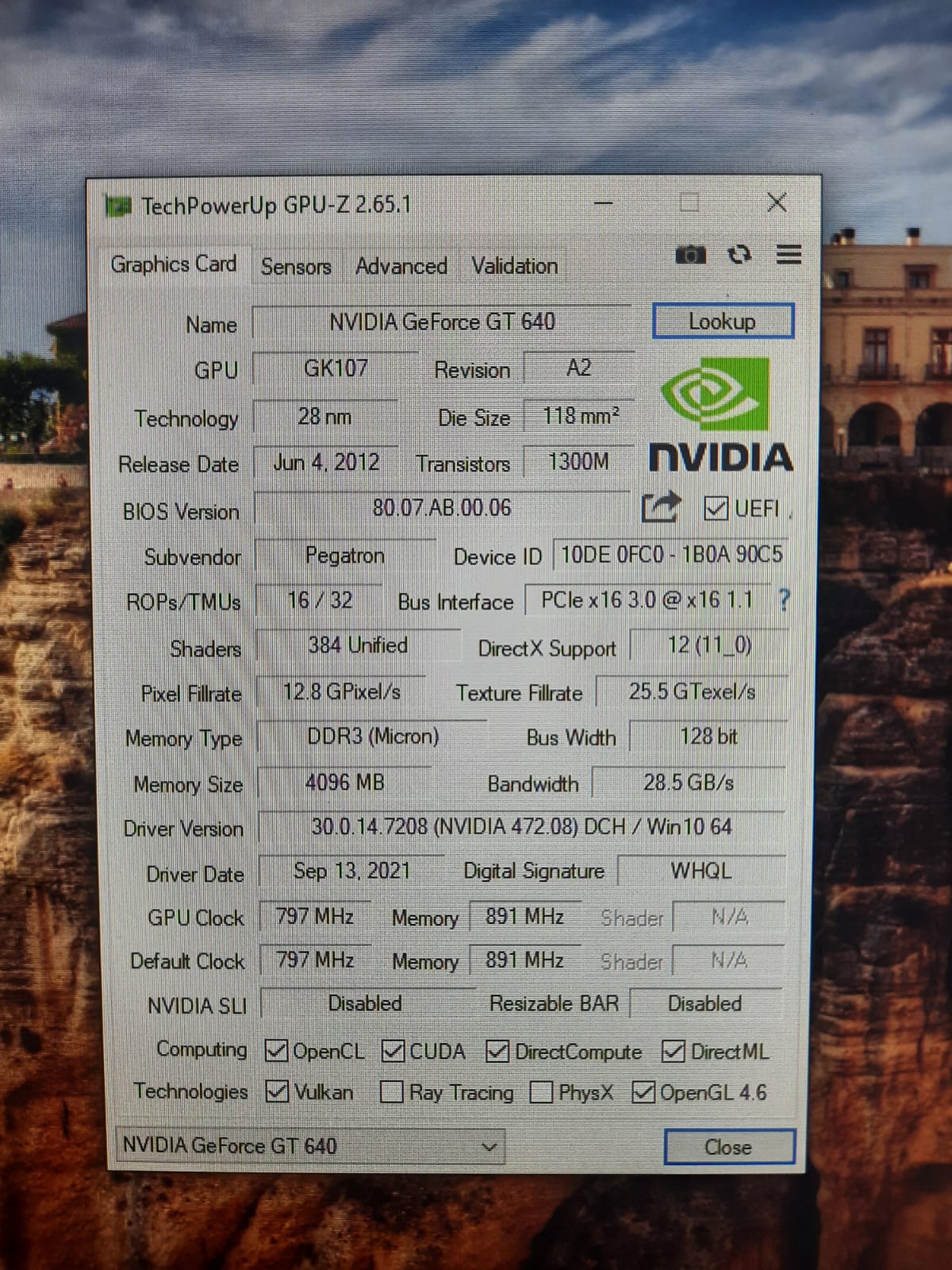Image resolution: width=952 pixels, height=1270 pixels.
Task: Toggle the OpenGL 4.6 checkbox
Action: click(643, 1092)
